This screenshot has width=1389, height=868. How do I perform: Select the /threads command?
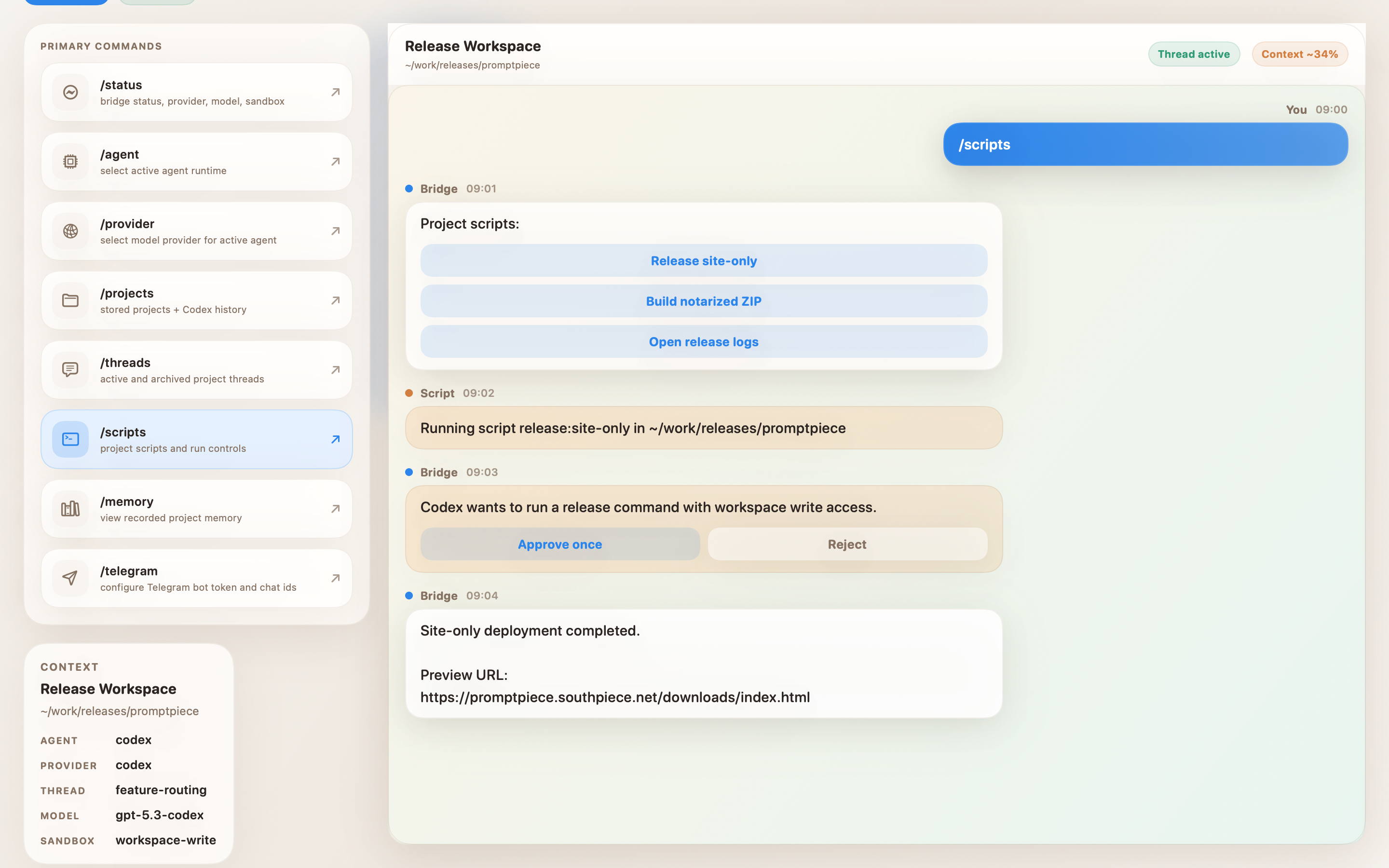(196, 370)
